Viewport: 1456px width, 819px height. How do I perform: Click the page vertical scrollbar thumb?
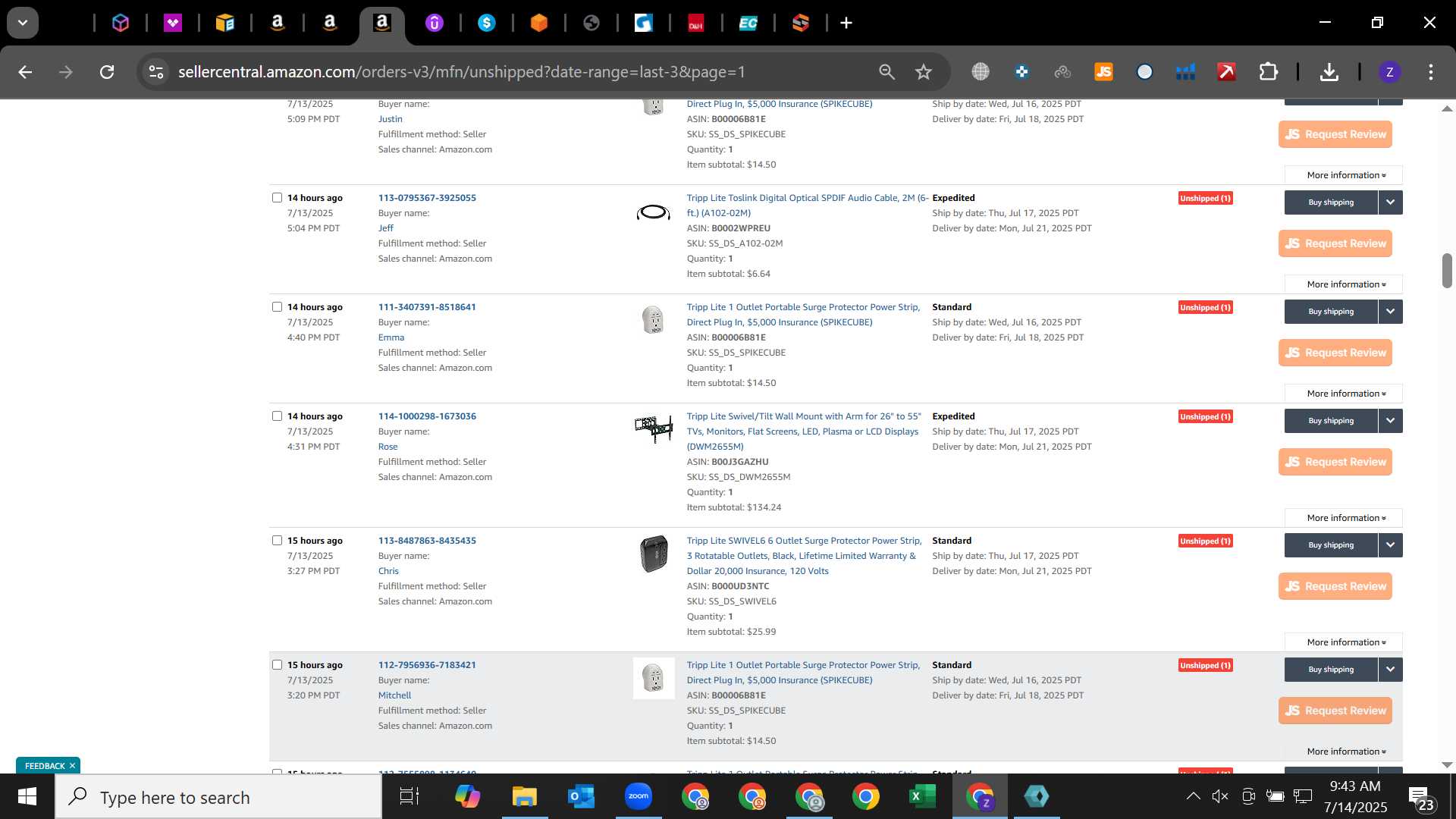pos(1447,271)
